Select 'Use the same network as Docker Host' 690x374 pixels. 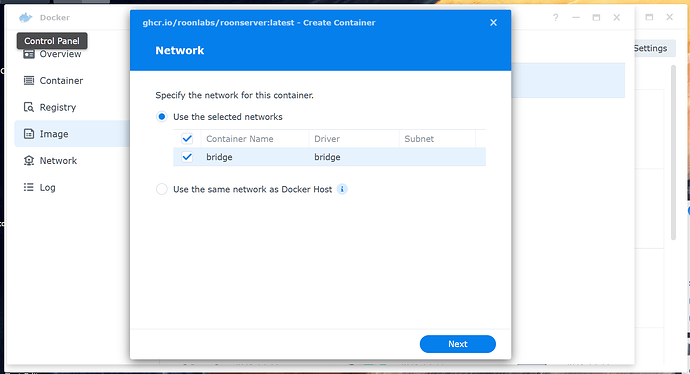pyautogui.click(x=162, y=189)
